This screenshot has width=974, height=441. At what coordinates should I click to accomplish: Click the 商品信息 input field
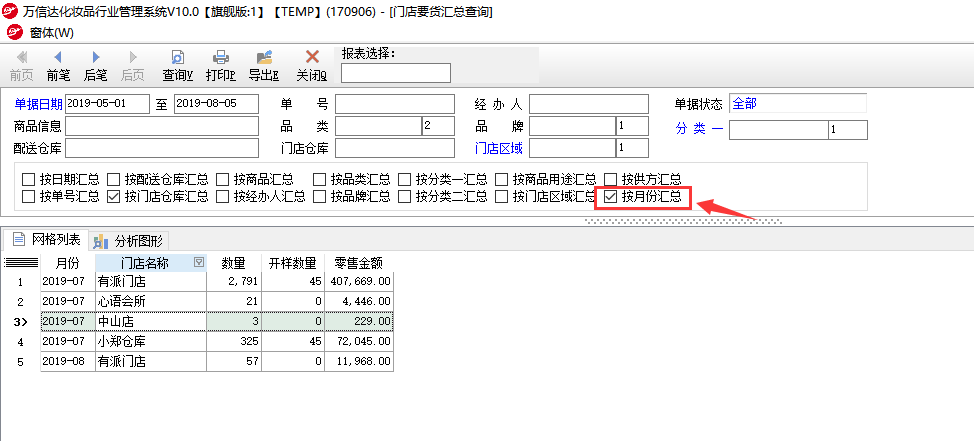coord(162,126)
